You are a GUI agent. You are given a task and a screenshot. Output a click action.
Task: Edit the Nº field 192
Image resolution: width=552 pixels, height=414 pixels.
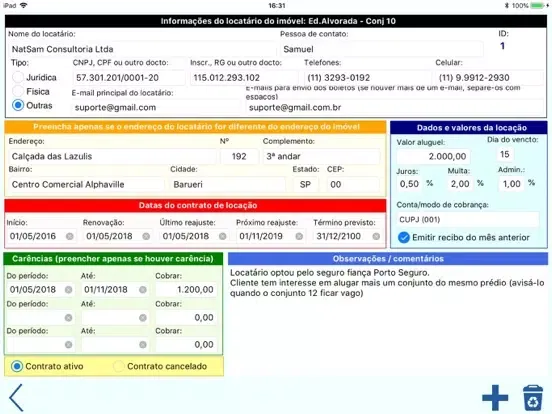(239, 156)
